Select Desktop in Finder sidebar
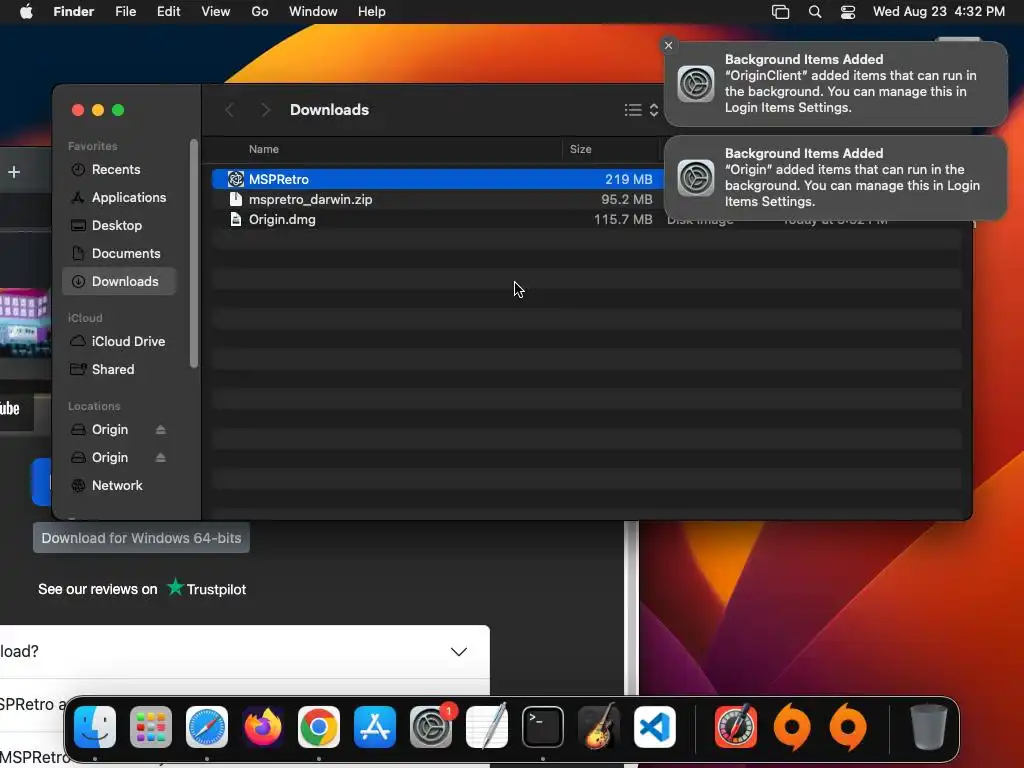1024x768 pixels. [x=120, y=225]
